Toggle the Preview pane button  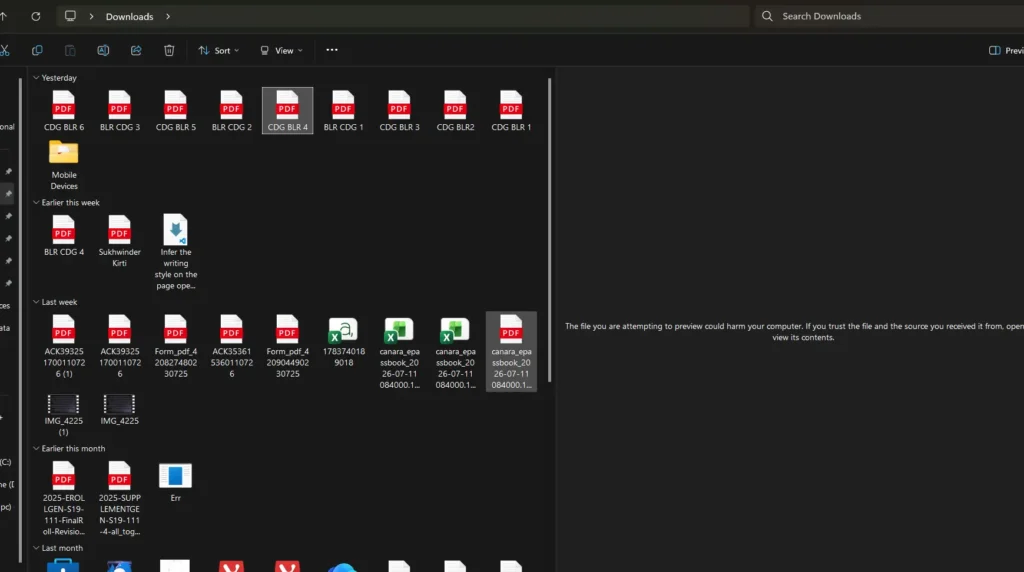coord(1006,50)
